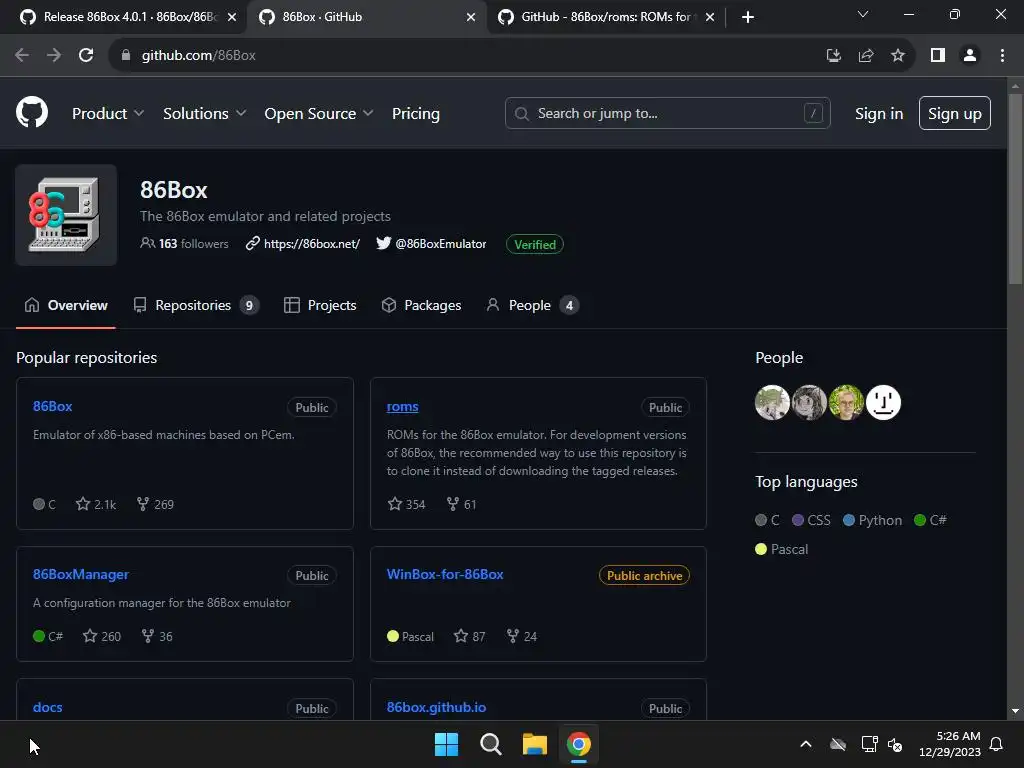Close the GitHub - 86Box/roms tab
Screen dimensions: 1024x768
coord(710,17)
